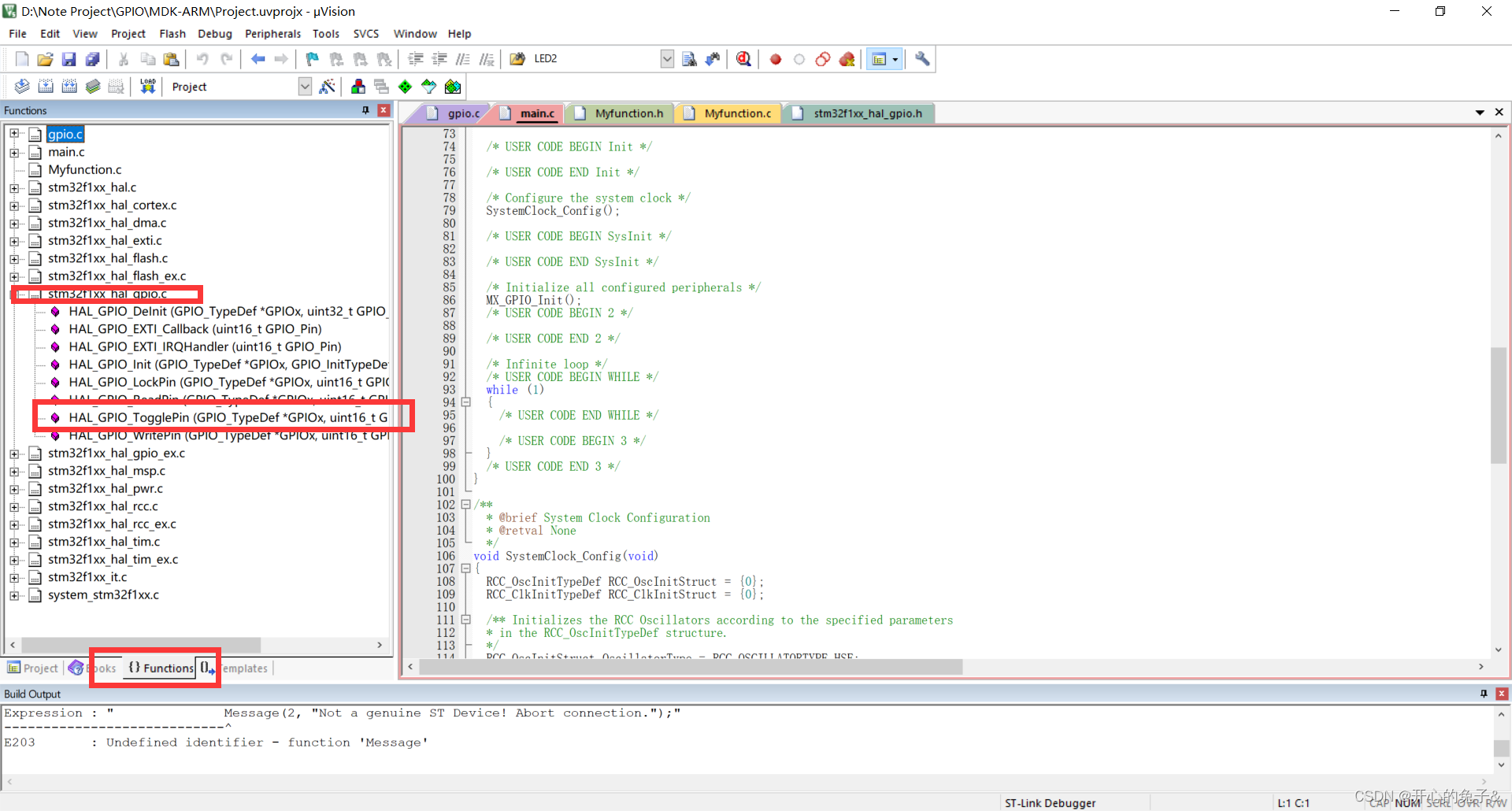Save all files with the multi-disk icon
The image size is (1512, 811).
(x=93, y=59)
